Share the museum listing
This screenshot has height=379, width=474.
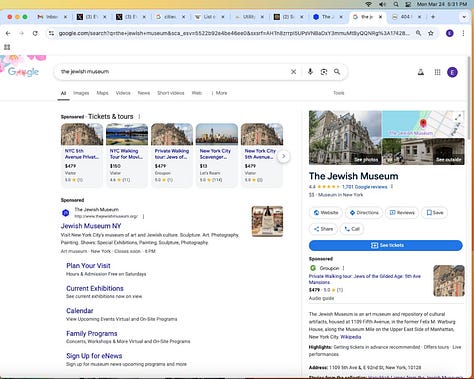click(323, 229)
